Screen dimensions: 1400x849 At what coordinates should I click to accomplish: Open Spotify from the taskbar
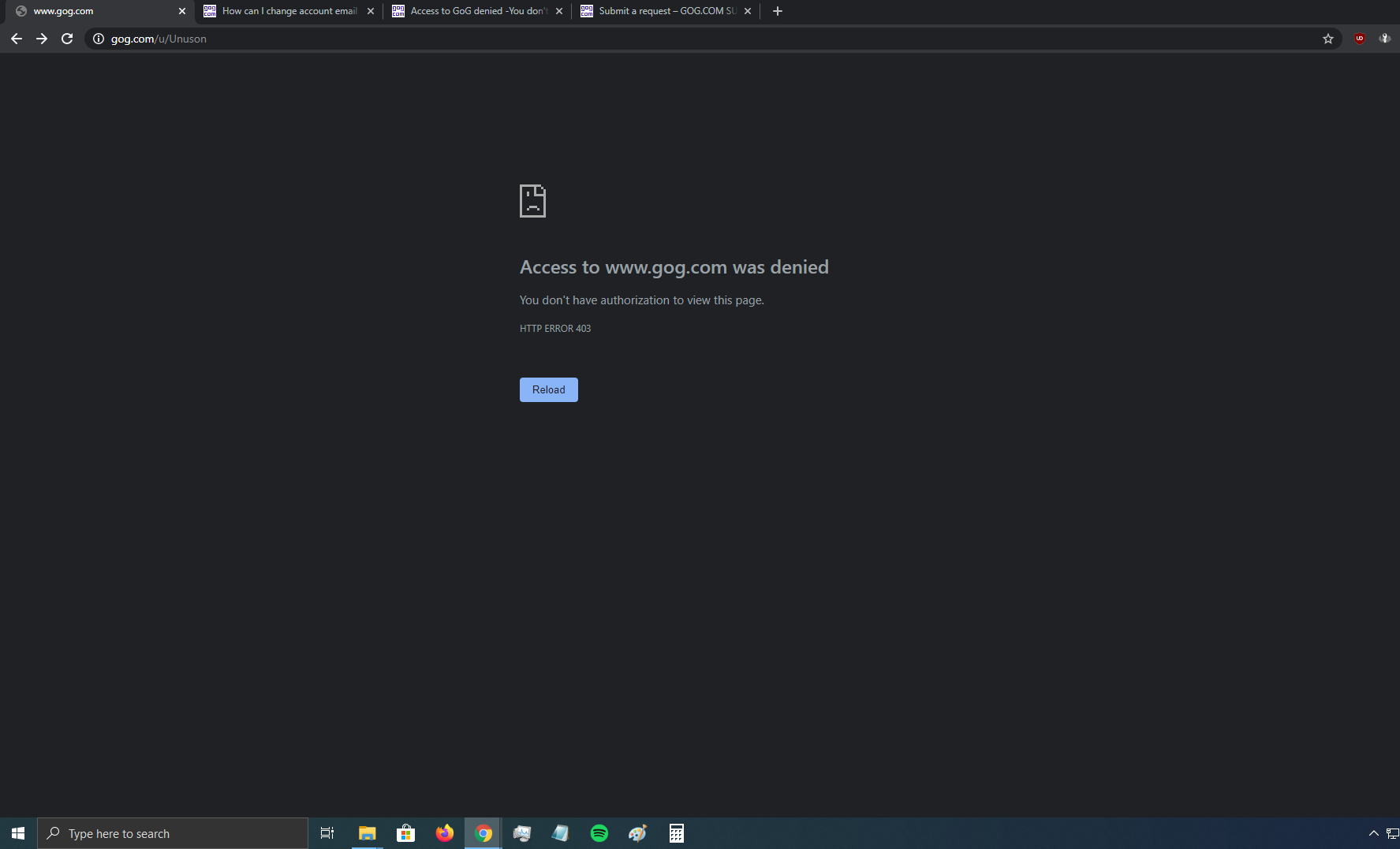[599, 833]
